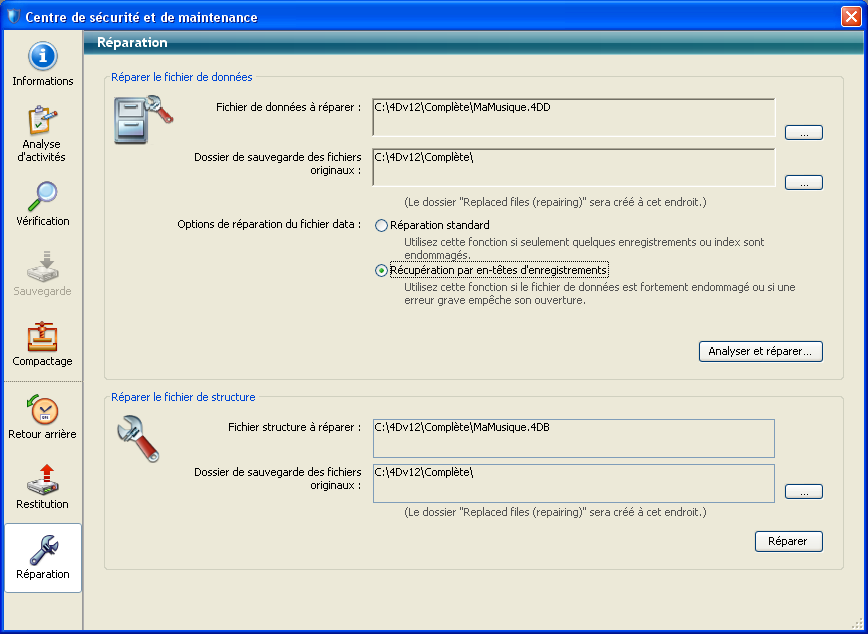Click the red wrench structure icon
Screen dimensions: 868x634
[x=138, y=438]
